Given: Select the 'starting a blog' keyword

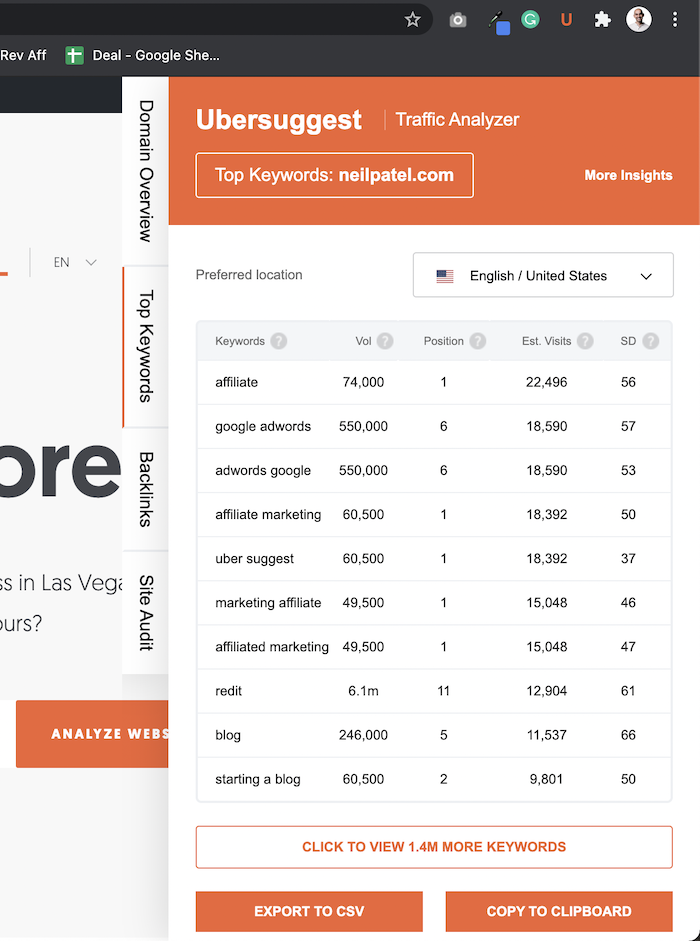Looking at the screenshot, I should click(x=258, y=779).
